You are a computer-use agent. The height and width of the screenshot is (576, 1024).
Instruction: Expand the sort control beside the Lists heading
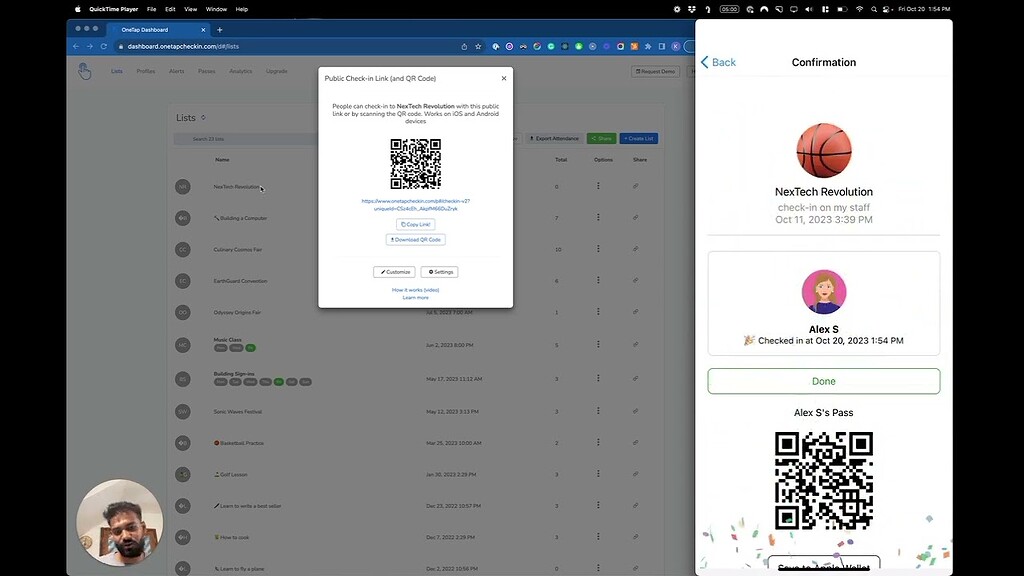tap(203, 118)
